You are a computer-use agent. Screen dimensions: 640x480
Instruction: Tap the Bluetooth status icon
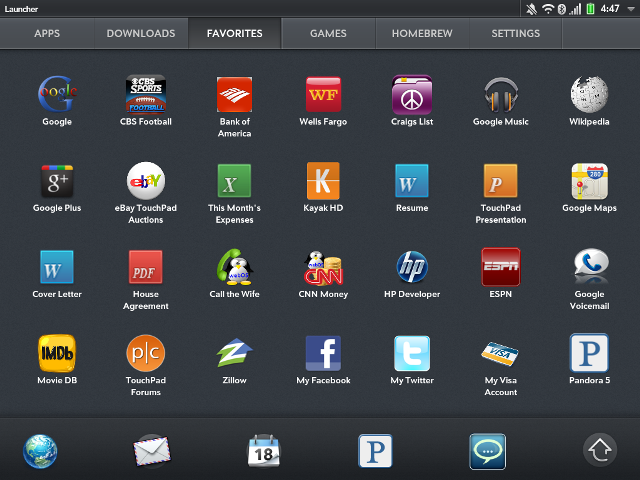tap(562, 9)
